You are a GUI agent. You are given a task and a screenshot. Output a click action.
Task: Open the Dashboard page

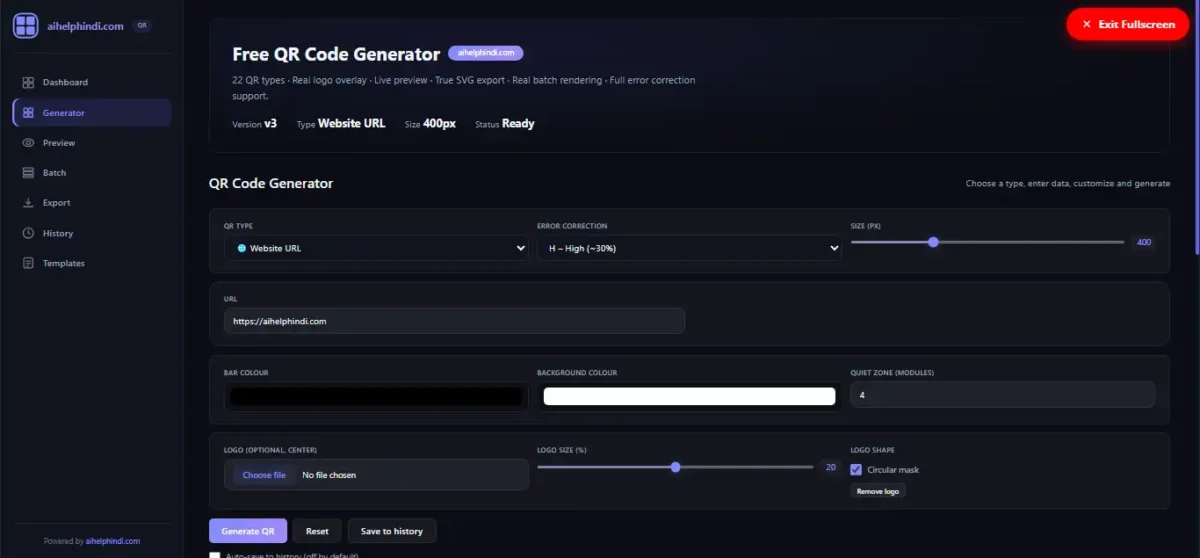click(92, 82)
